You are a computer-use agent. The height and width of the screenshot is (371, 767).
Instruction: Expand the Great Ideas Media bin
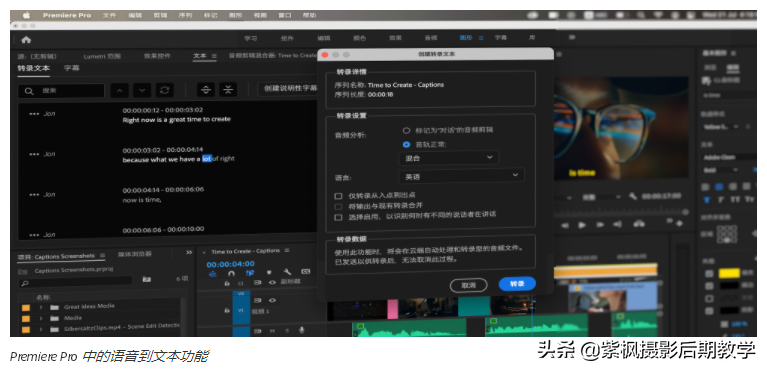click(x=41, y=308)
